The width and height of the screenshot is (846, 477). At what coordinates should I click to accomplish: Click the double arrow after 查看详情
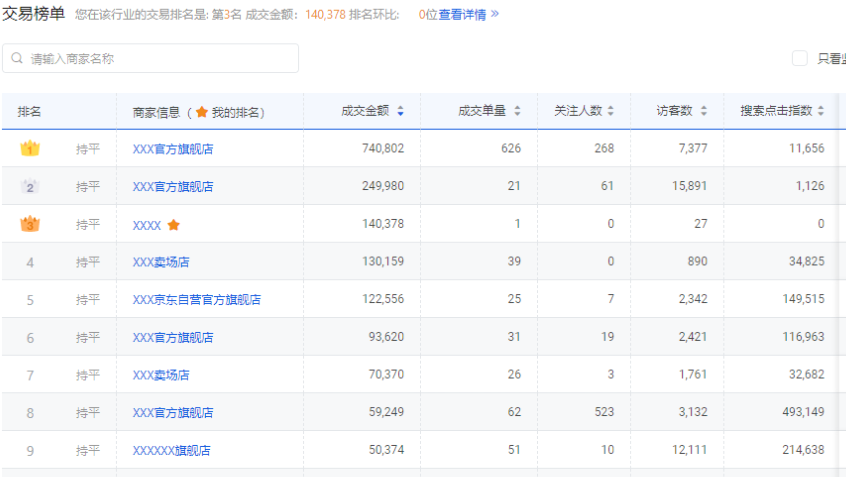point(494,14)
